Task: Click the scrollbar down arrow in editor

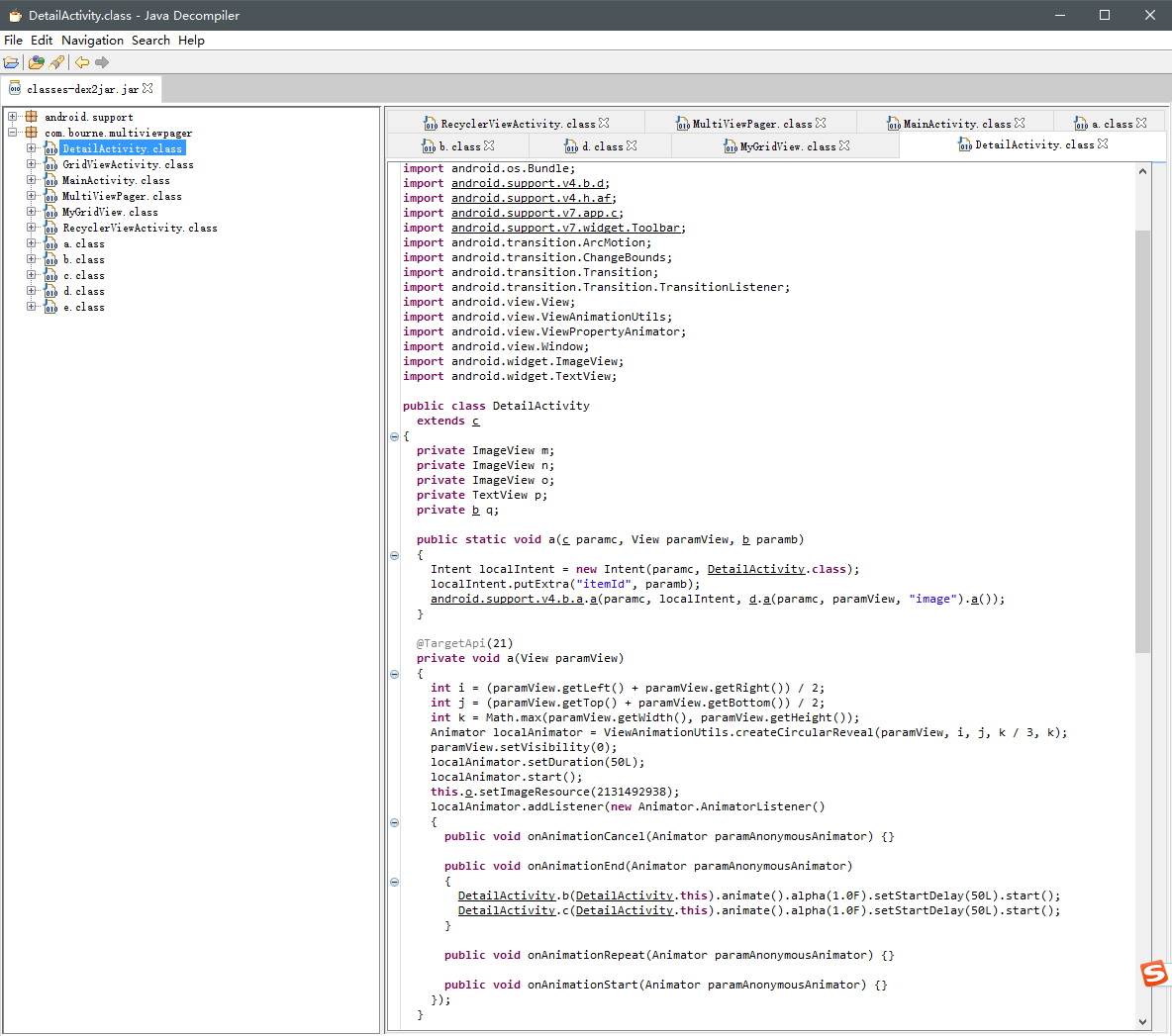Action: (1142, 1022)
